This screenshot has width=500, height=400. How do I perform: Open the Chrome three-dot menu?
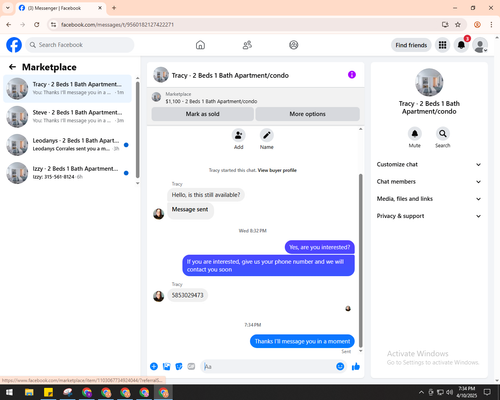pos(491,25)
